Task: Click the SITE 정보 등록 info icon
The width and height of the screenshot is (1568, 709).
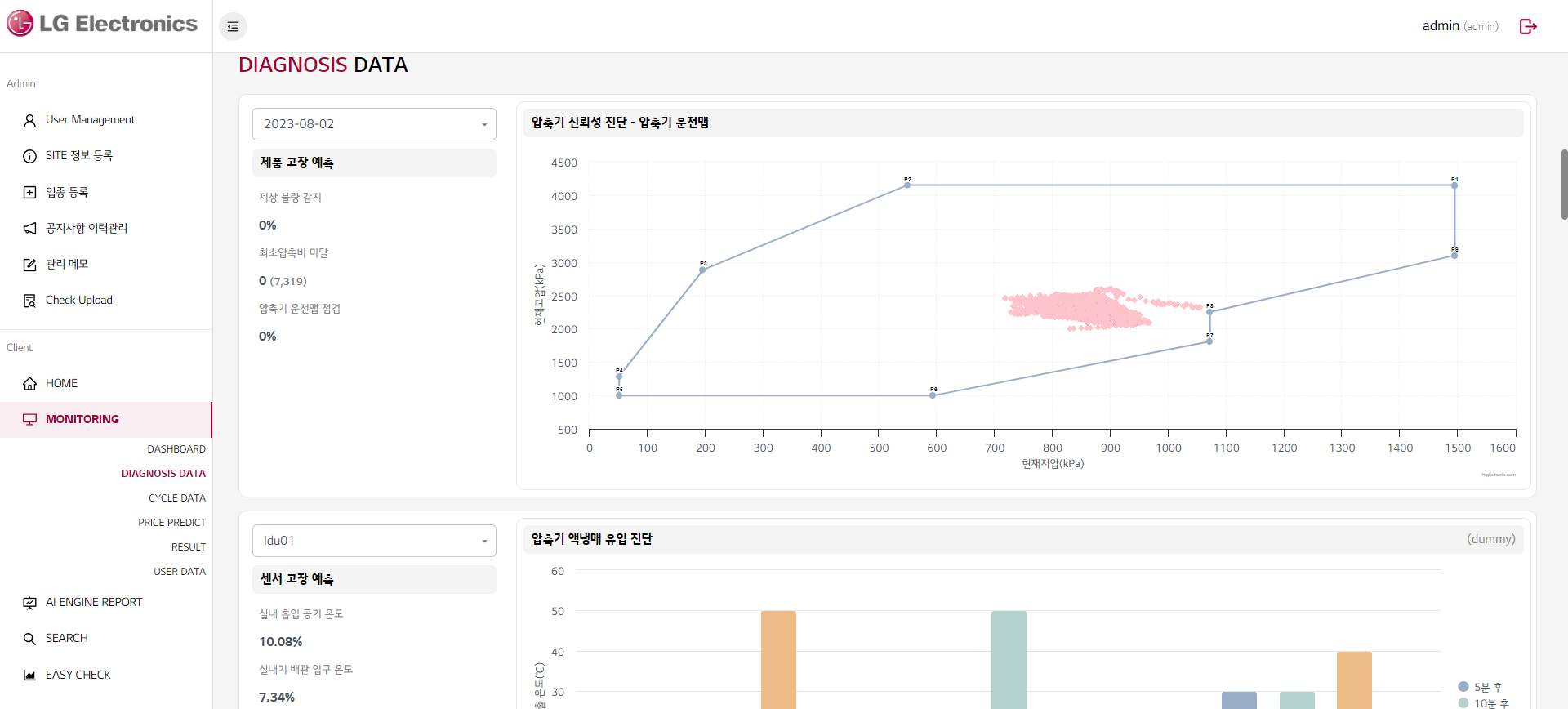Action: pos(29,156)
